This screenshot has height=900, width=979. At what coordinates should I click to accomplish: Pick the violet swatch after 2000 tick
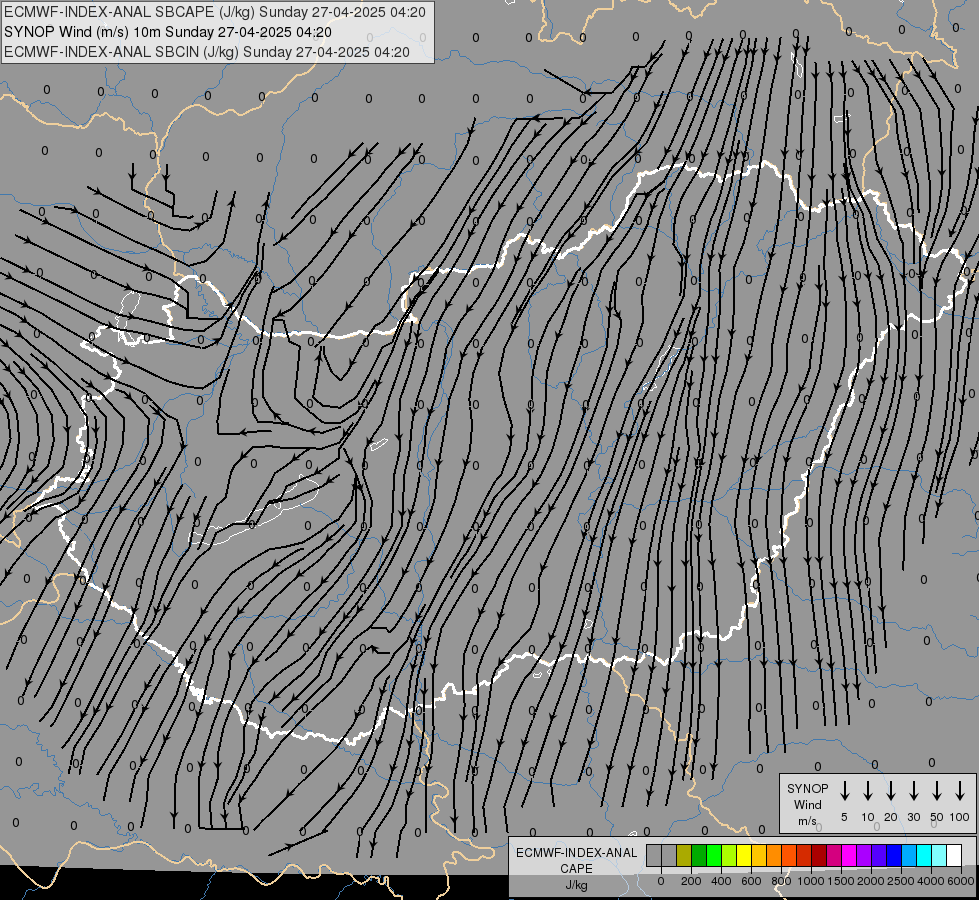(879, 855)
